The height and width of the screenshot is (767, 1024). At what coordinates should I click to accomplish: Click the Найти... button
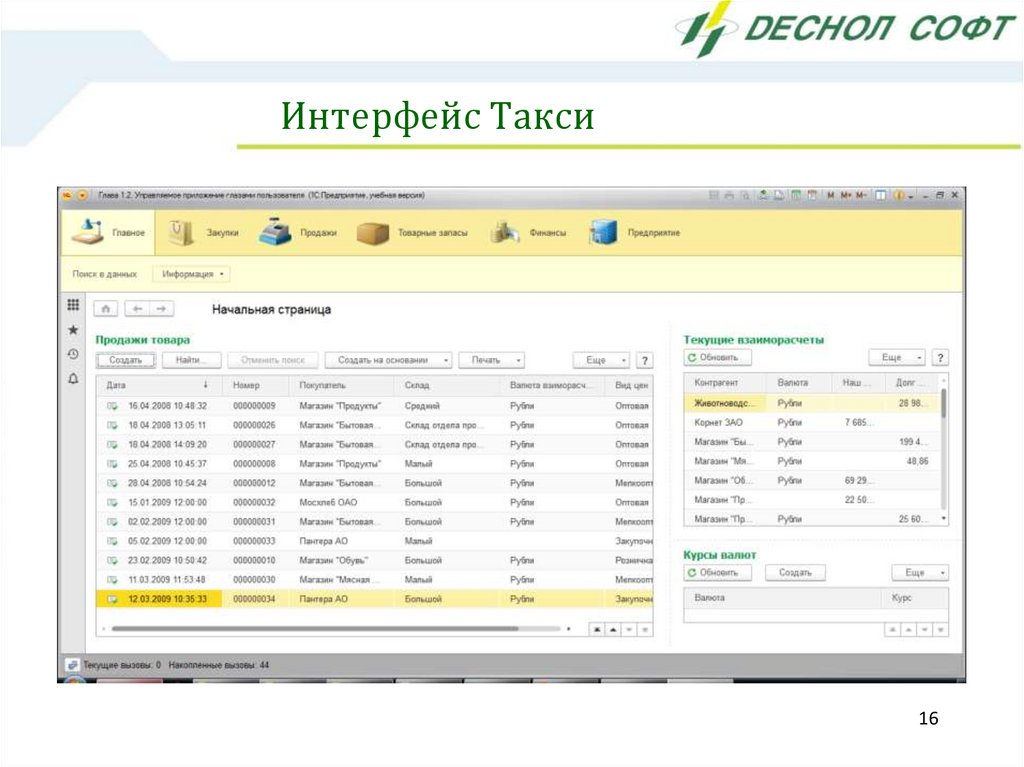point(190,360)
